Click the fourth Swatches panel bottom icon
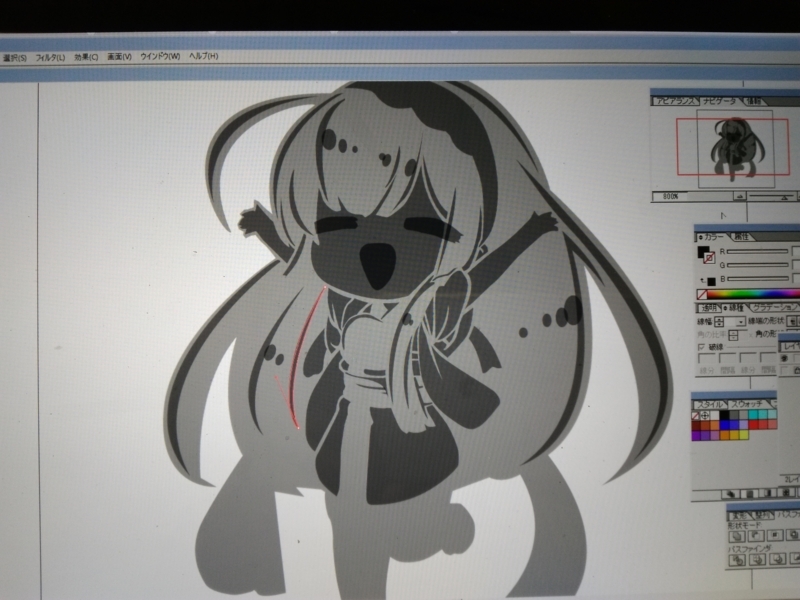The width and height of the screenshot is (800, 600). click(787, 493)
